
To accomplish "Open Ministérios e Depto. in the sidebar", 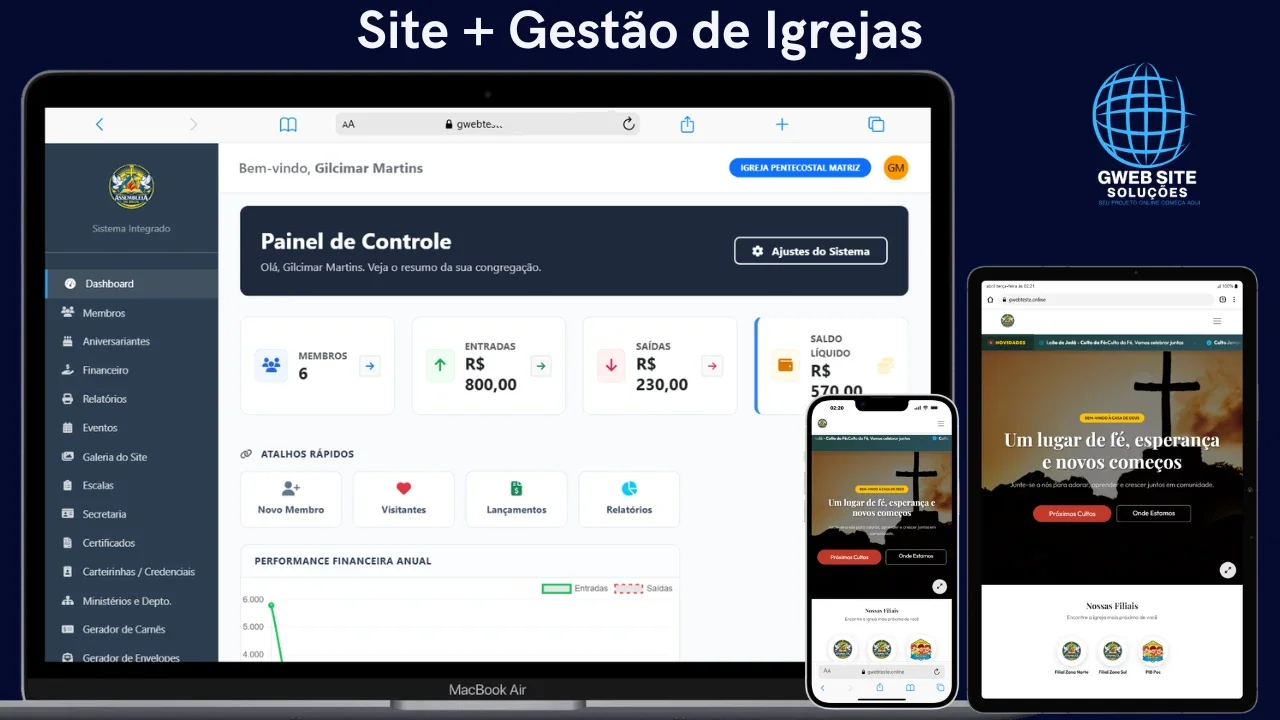I will coord(132,601).
